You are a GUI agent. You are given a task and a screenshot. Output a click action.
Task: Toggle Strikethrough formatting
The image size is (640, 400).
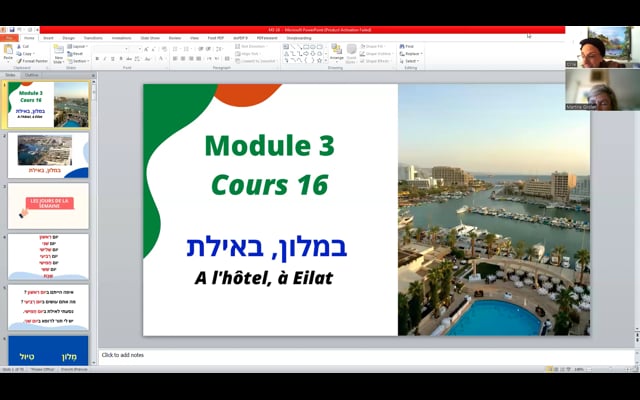[x=129, y=59]
